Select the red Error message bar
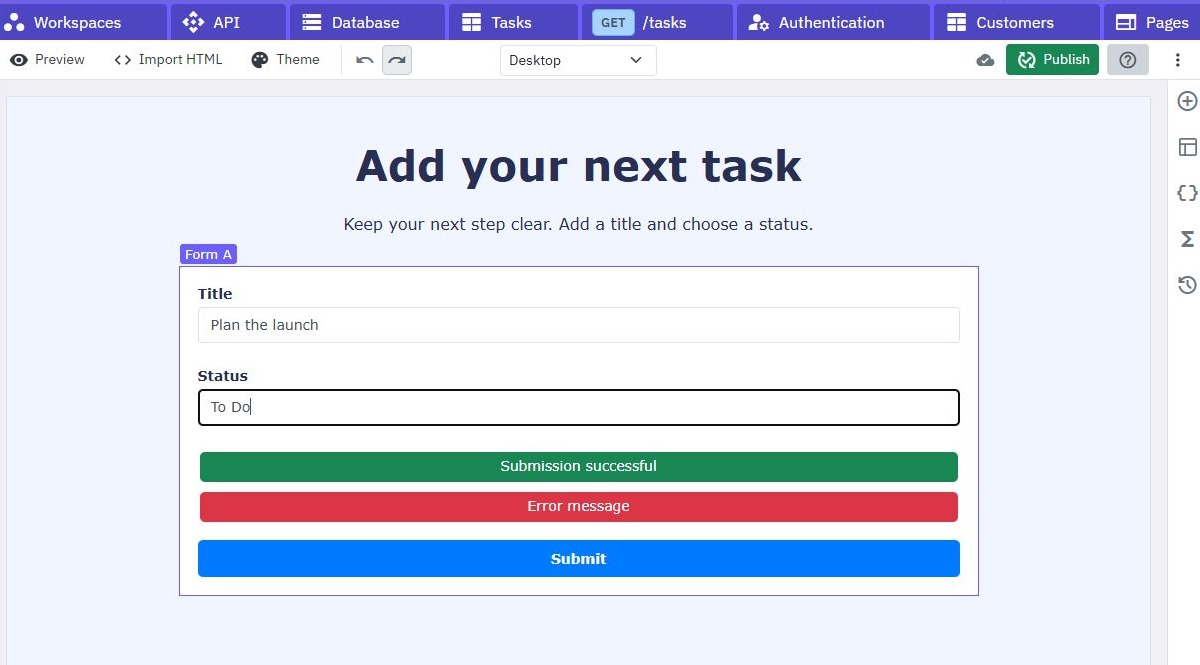This screenshot has height=665, width=1200. click(579, 506)
